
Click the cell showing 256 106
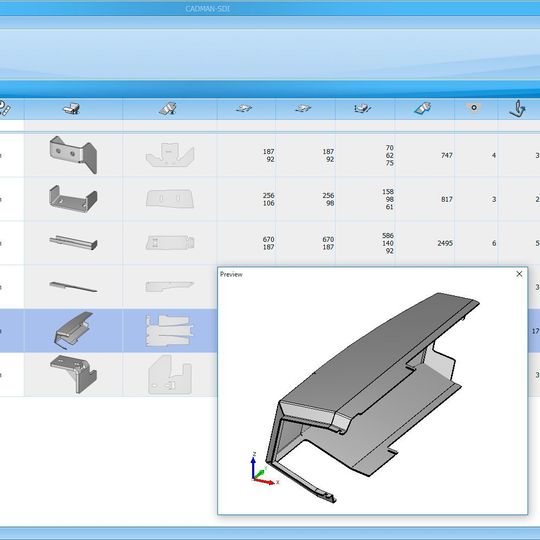(x=269, y=199)
